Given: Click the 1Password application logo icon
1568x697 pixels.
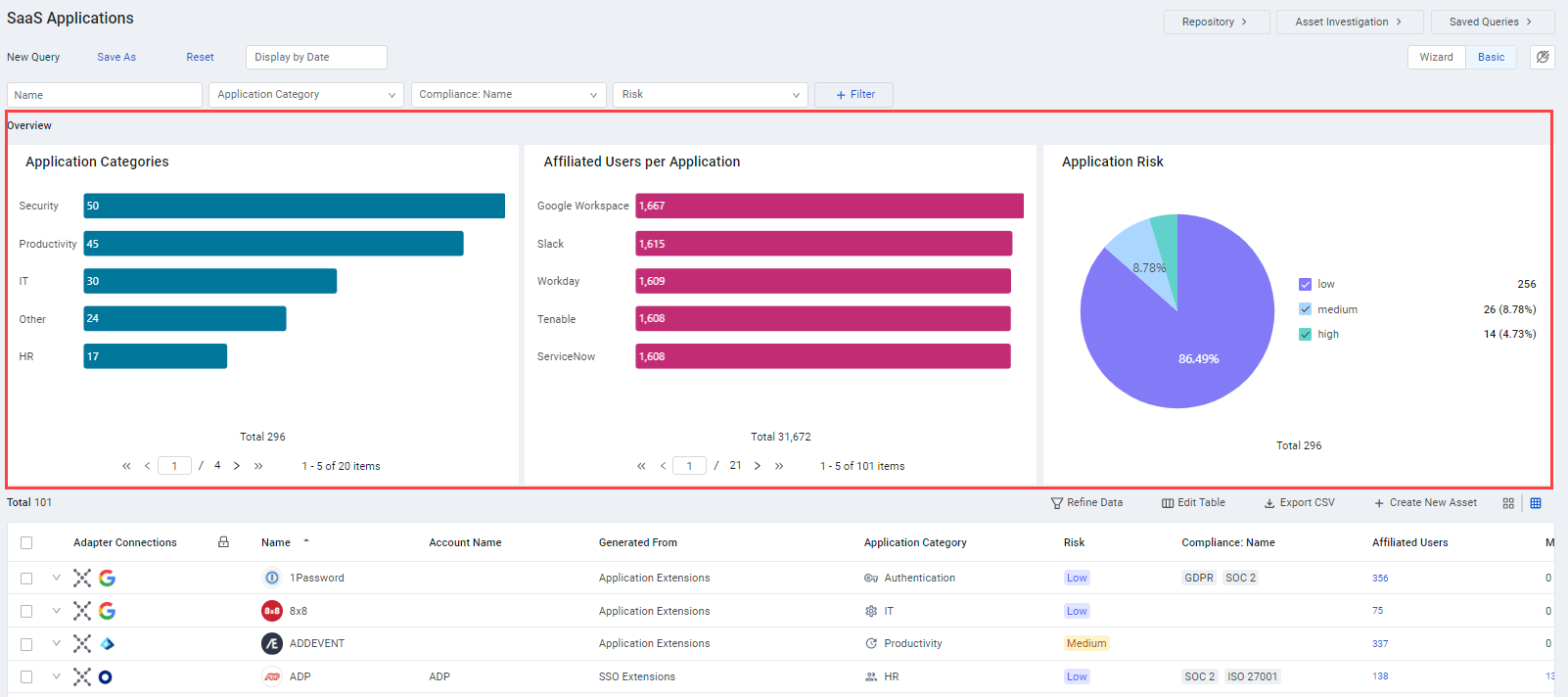Looking at the screenshot, I should [x=272, y=578].
